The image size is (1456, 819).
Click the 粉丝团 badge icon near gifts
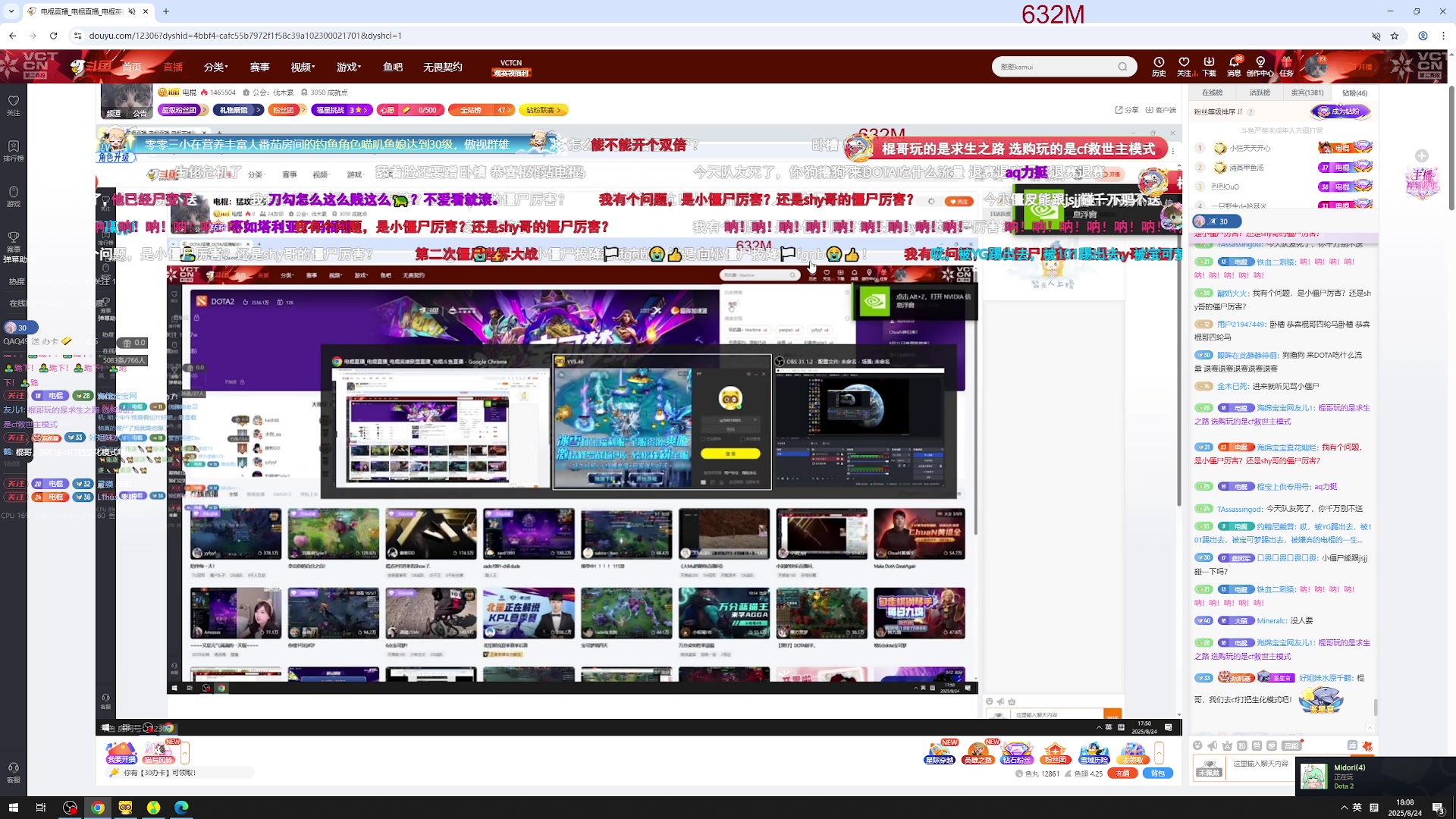[1055, 752]
